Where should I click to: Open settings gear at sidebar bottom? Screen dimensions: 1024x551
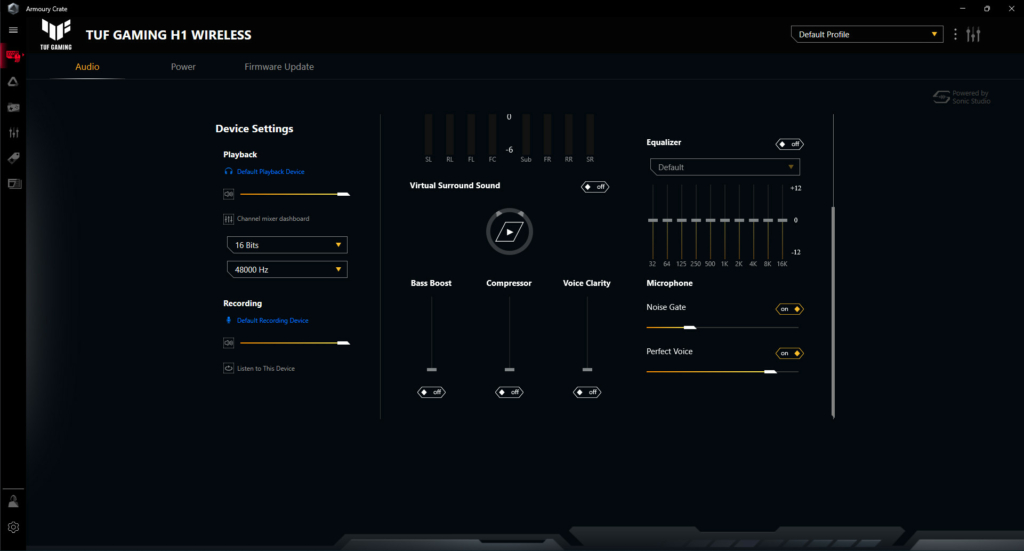tap(13, 527)
